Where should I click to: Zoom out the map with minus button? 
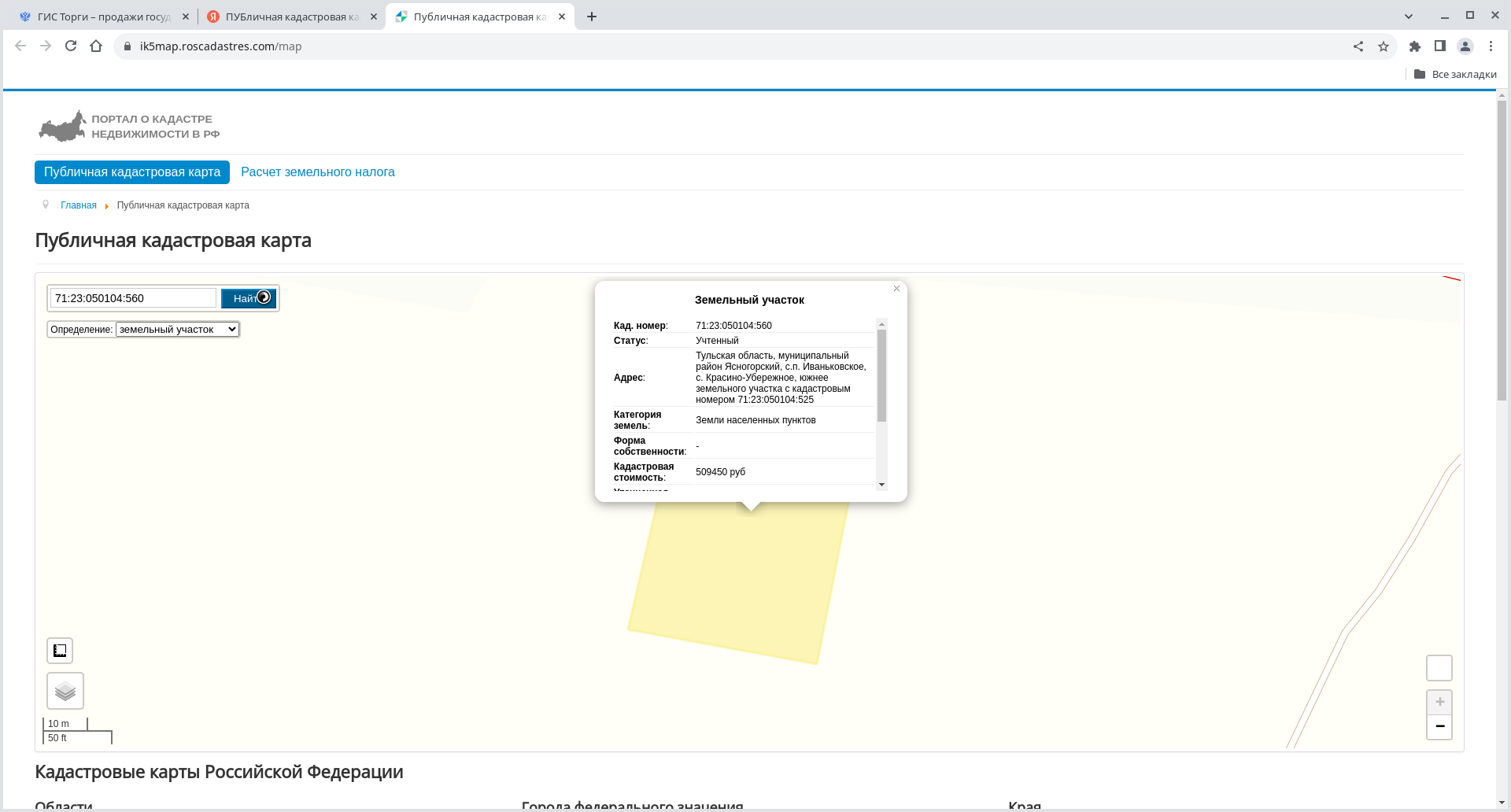point(1439,726)
